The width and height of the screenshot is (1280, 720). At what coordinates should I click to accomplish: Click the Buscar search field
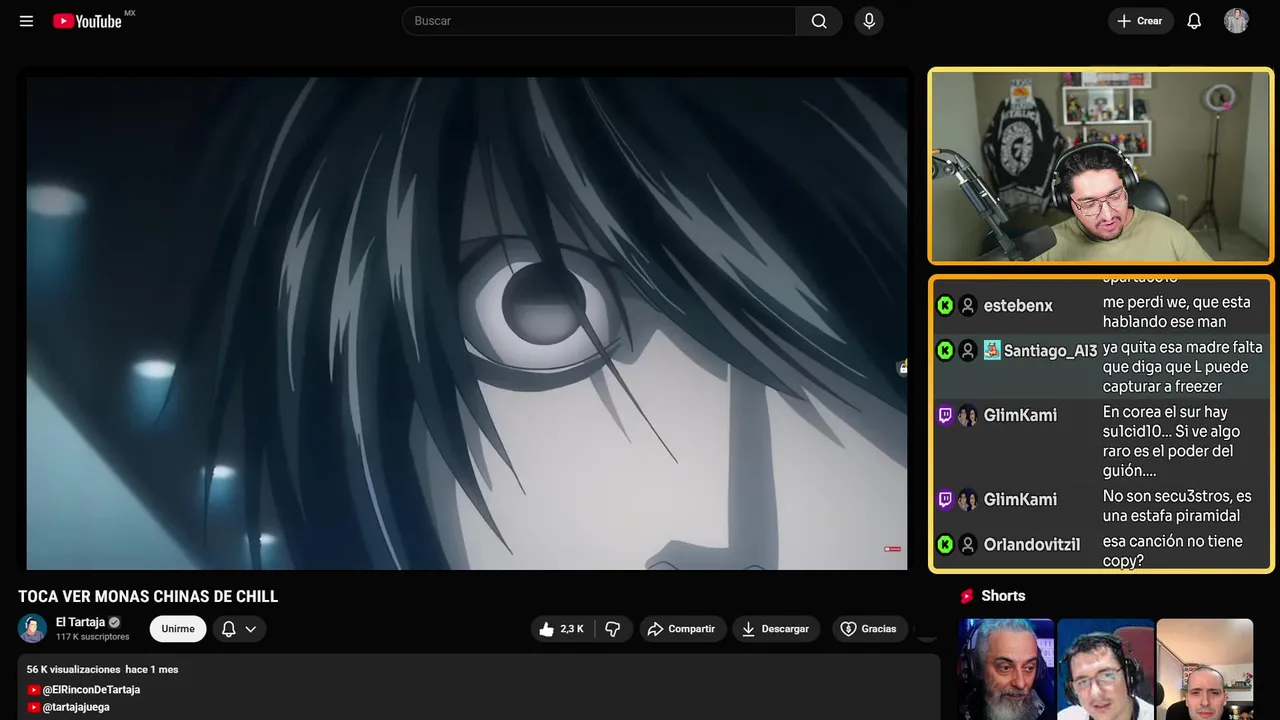pyautogui.click(x=599, y=21)
